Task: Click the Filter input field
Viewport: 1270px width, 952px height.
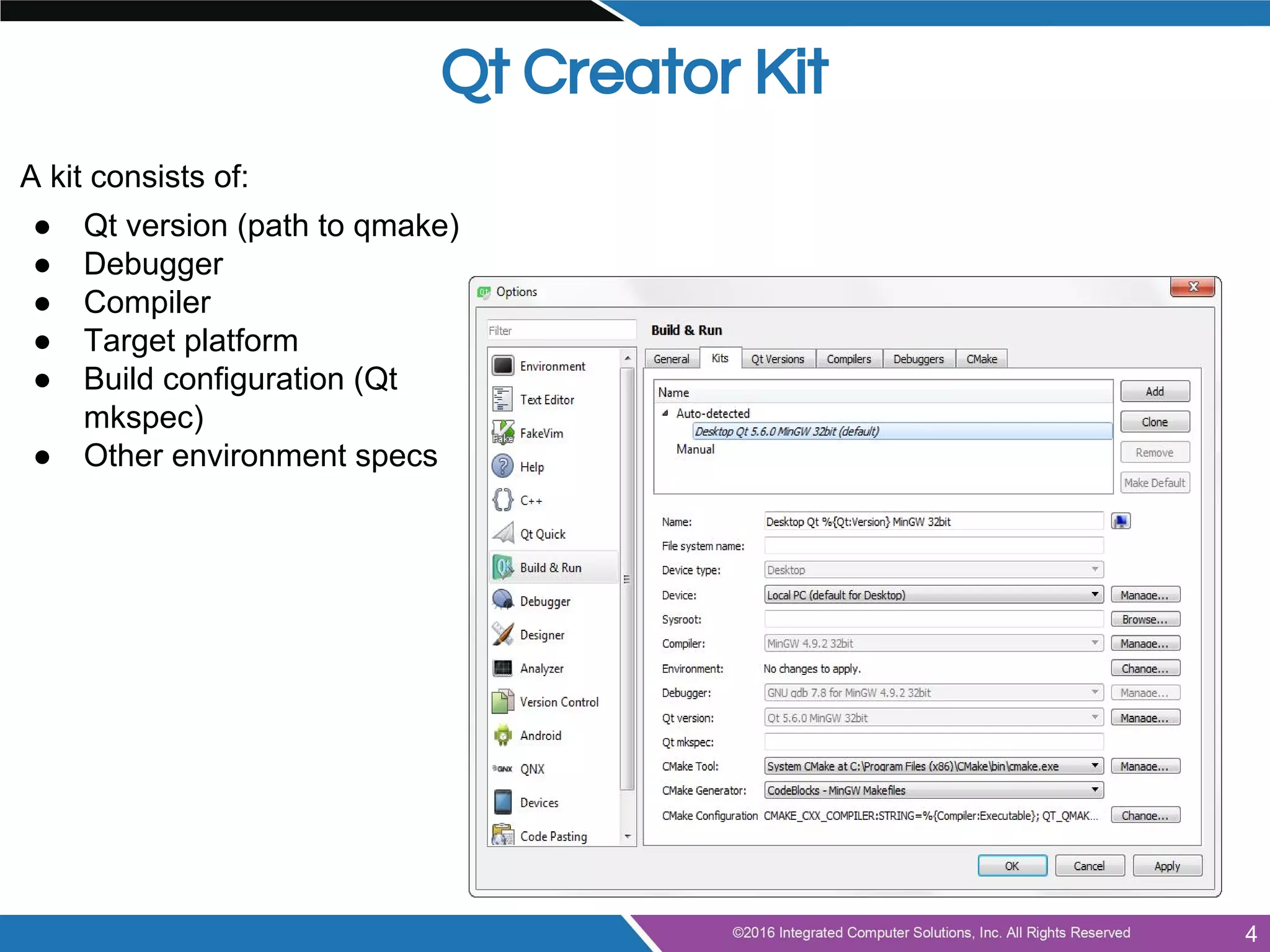Action: click(561, 330)
